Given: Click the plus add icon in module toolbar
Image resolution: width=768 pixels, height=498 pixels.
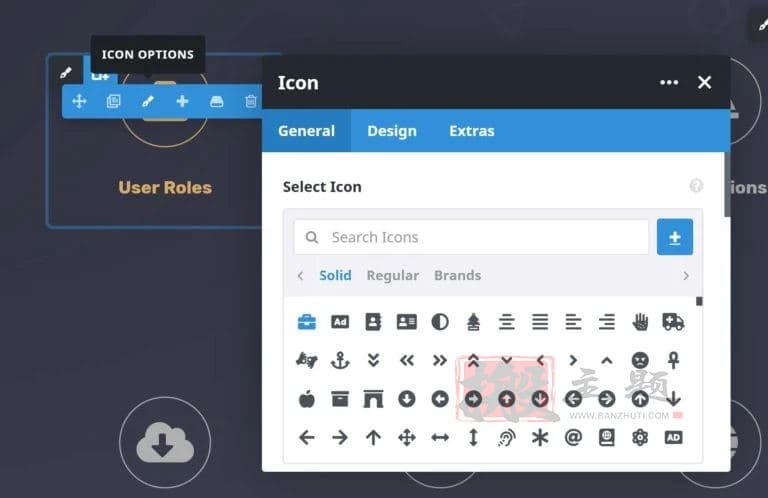Looking at the screenshot, I should [182, 101].
